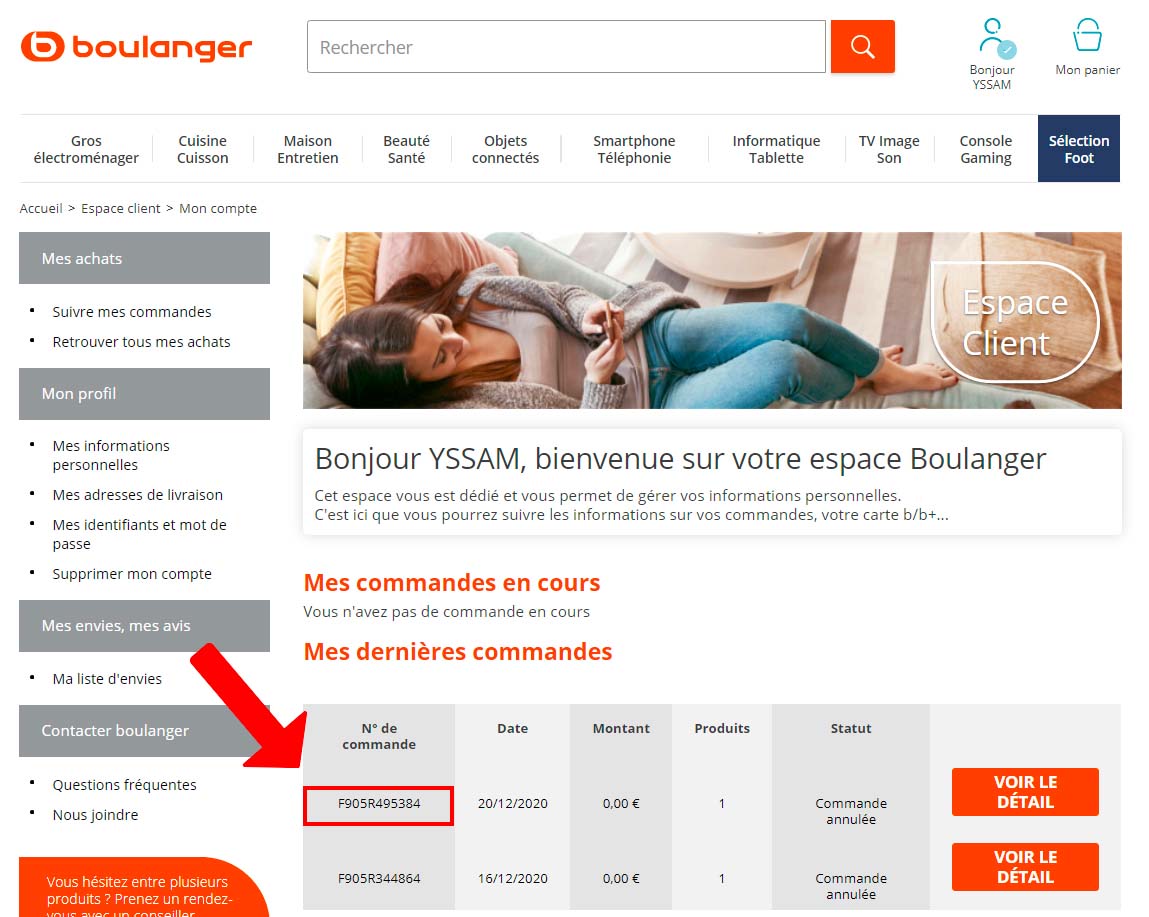Go to Espace client breadcrumb
1149x917 pixels.
[120, 209]
